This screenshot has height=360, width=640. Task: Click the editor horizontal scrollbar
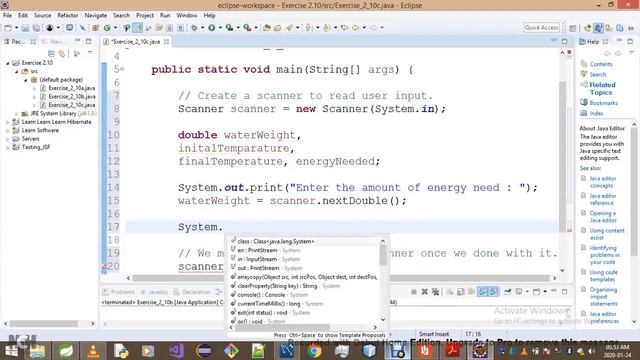tap(341, 278)
